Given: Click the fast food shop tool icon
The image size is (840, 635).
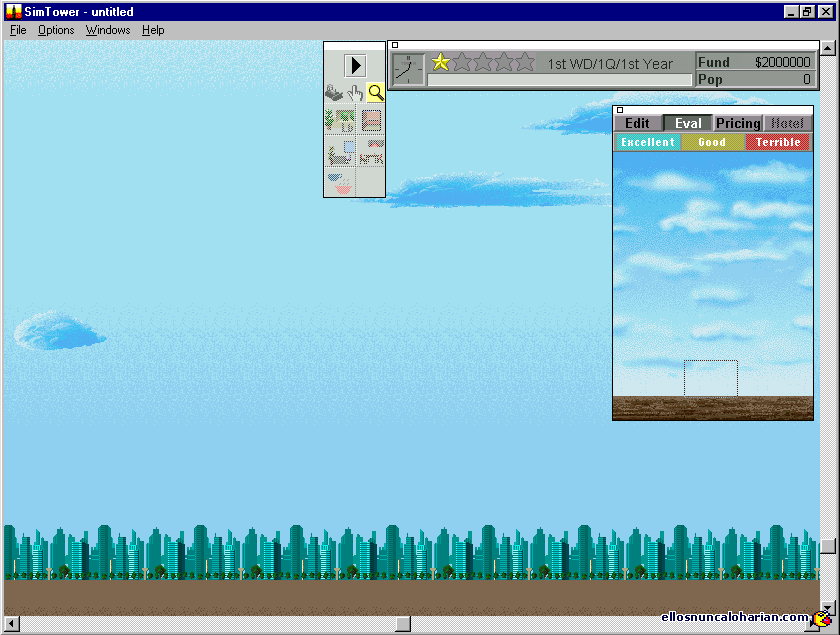Looking at the screenshot, I should tap(340, 183).
